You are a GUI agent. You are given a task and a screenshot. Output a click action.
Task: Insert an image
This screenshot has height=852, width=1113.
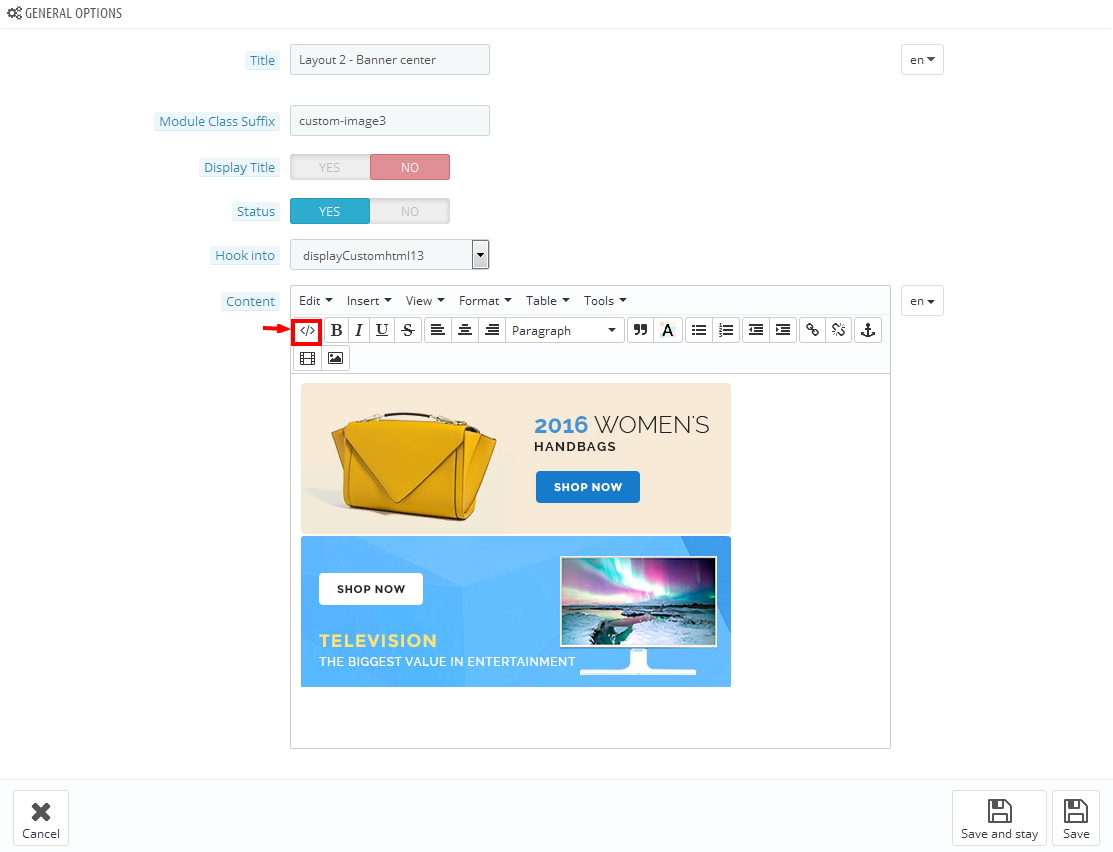click(335, 359)
